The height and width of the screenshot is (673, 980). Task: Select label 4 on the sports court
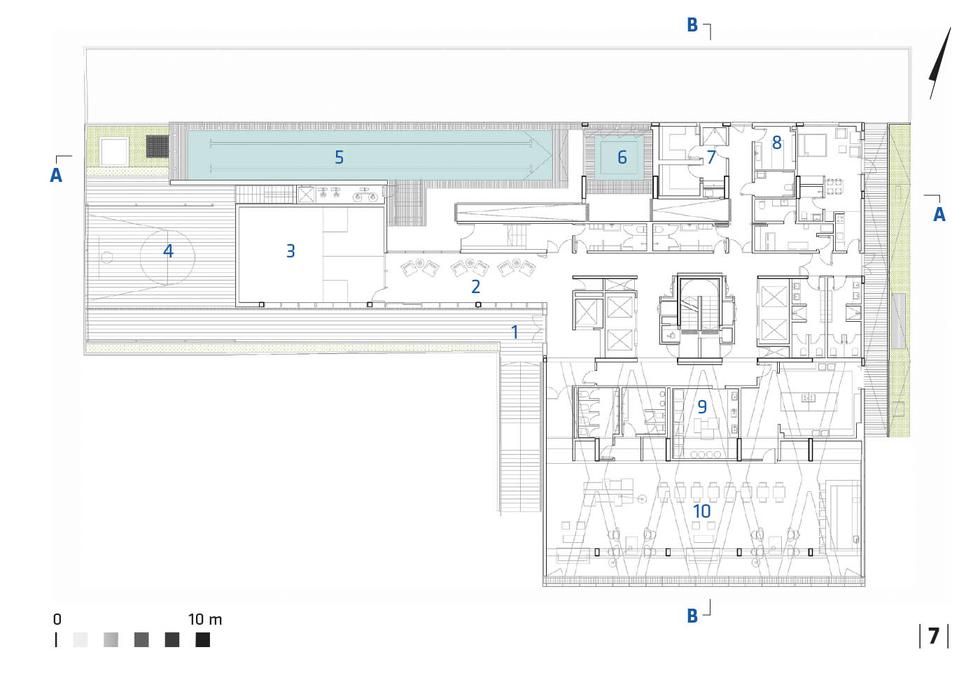click(168, 251)
